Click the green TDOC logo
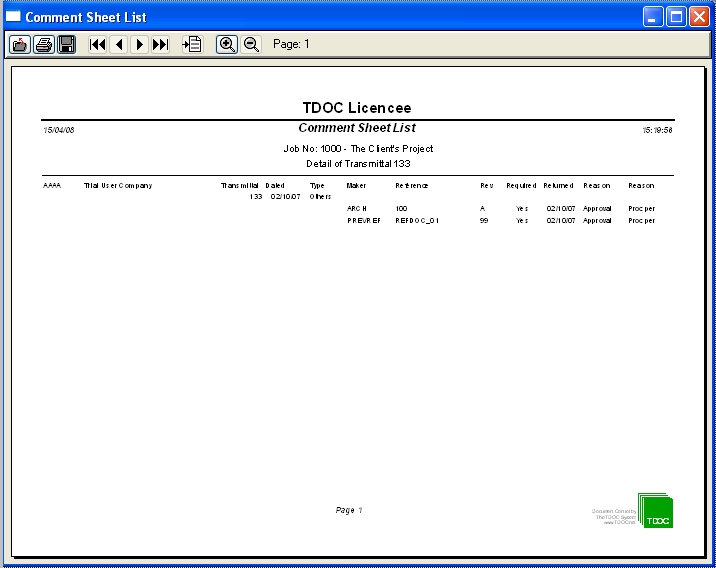Image resolution: width=716 pixels, height=568 pixels. [656, 510]
